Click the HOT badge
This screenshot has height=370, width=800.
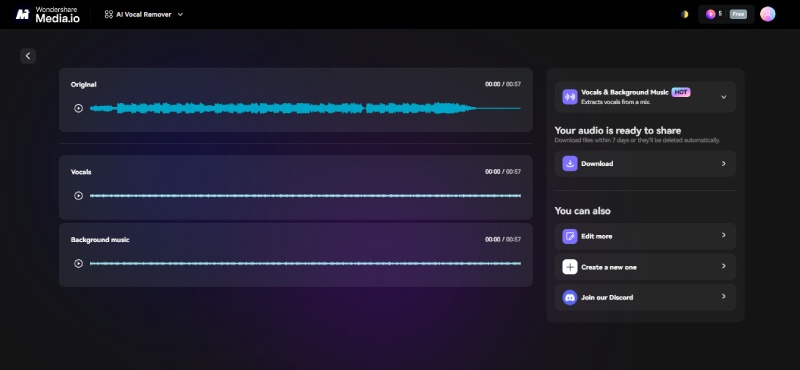click(681, 92)
